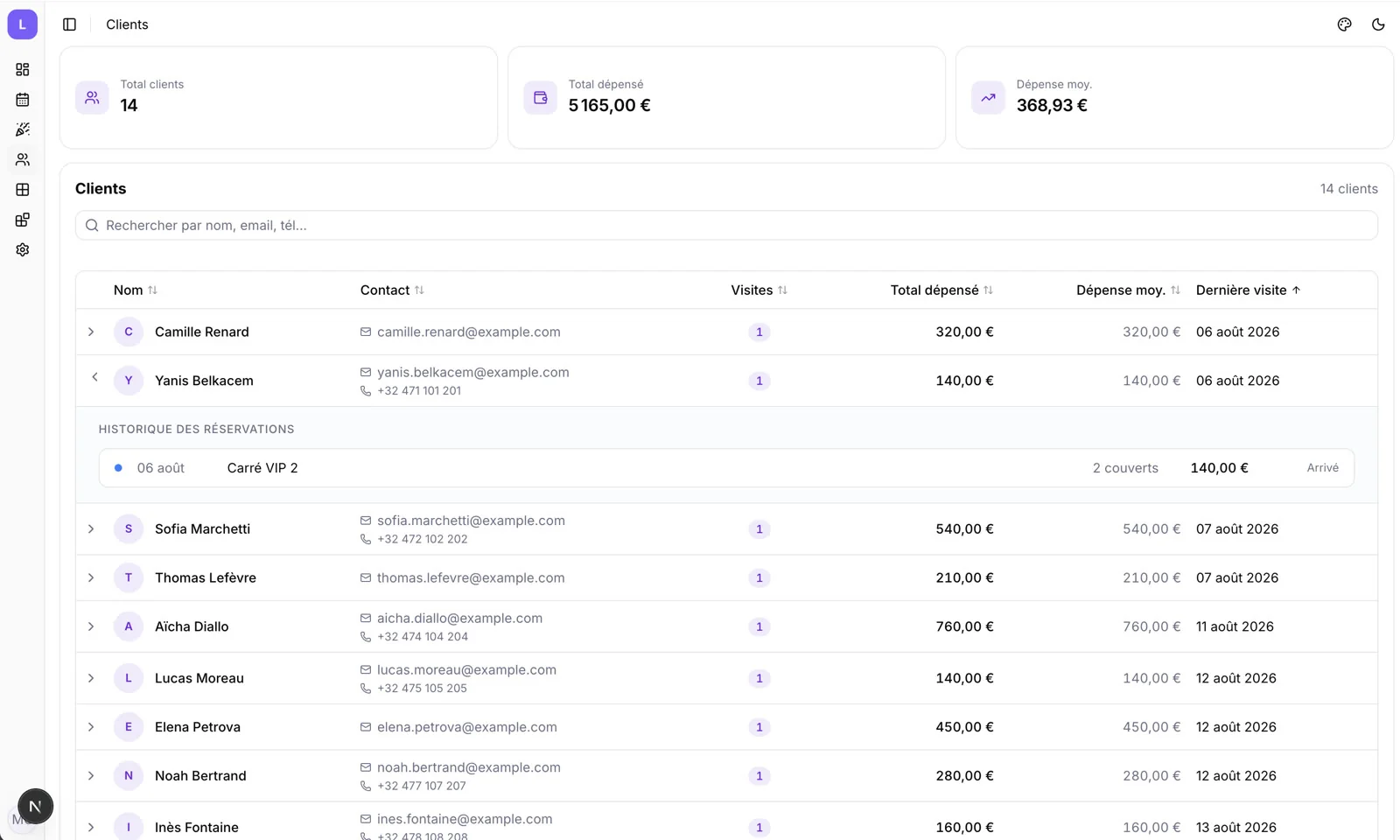
Task: Open the color theme palette icon
Action: click(1345, 24)
